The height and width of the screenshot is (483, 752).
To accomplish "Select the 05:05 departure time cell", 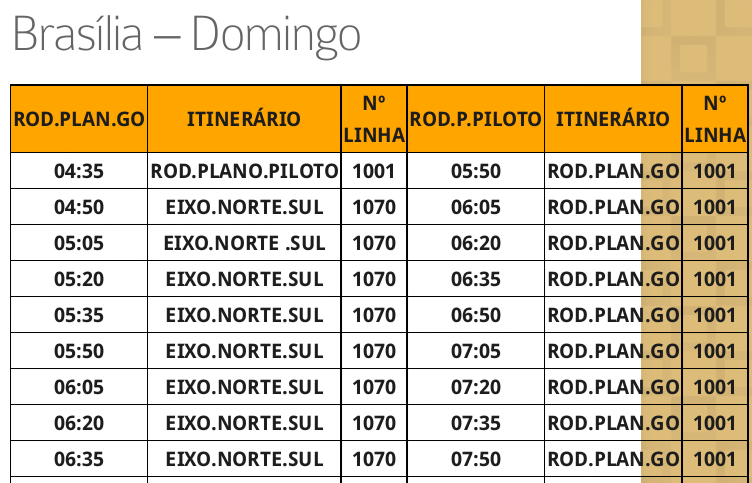I will (79, 243).
